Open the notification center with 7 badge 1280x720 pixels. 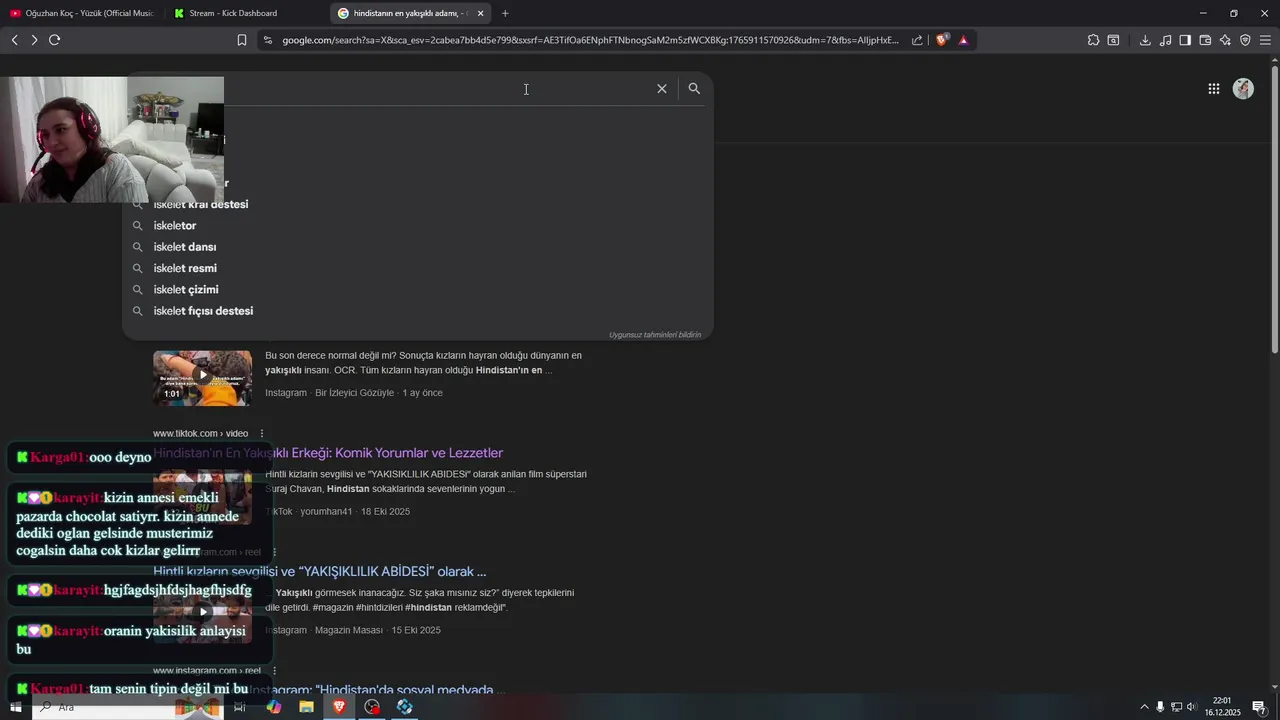[x=1259, y=707]
